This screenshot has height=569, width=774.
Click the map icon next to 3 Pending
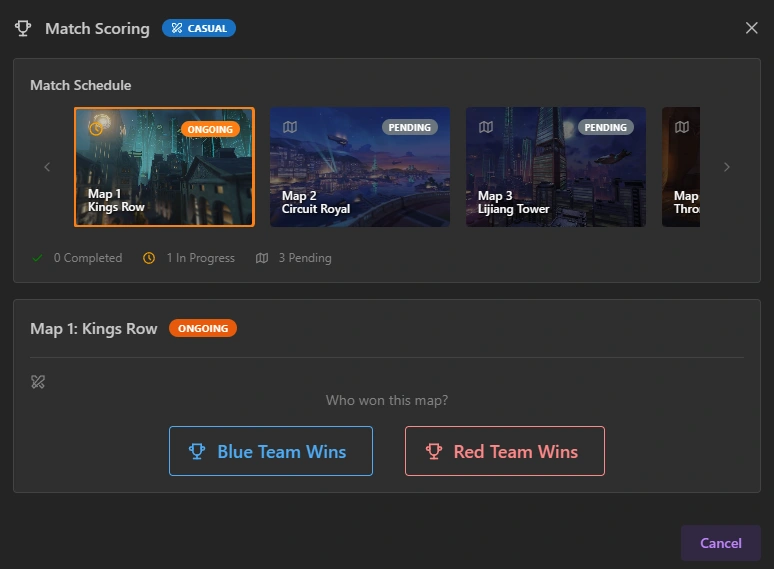262,258
